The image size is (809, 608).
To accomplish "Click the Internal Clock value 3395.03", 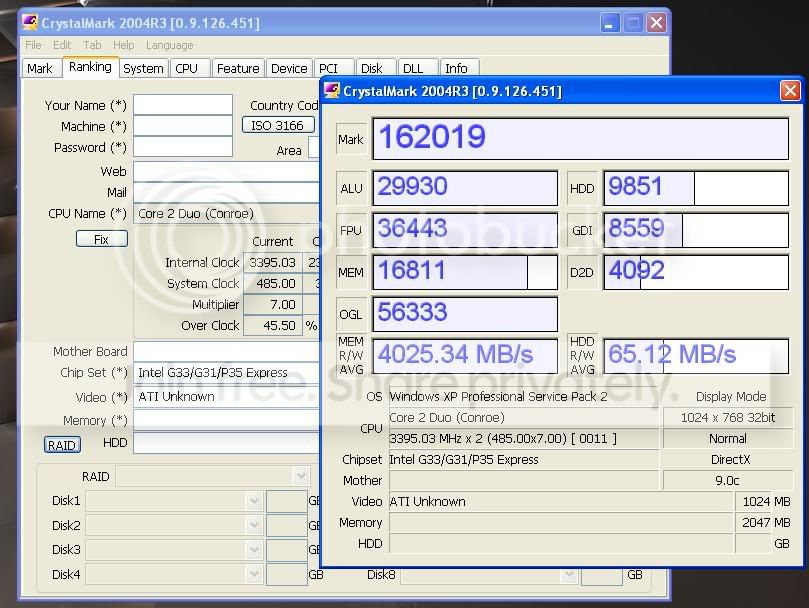I will point(272,262).
